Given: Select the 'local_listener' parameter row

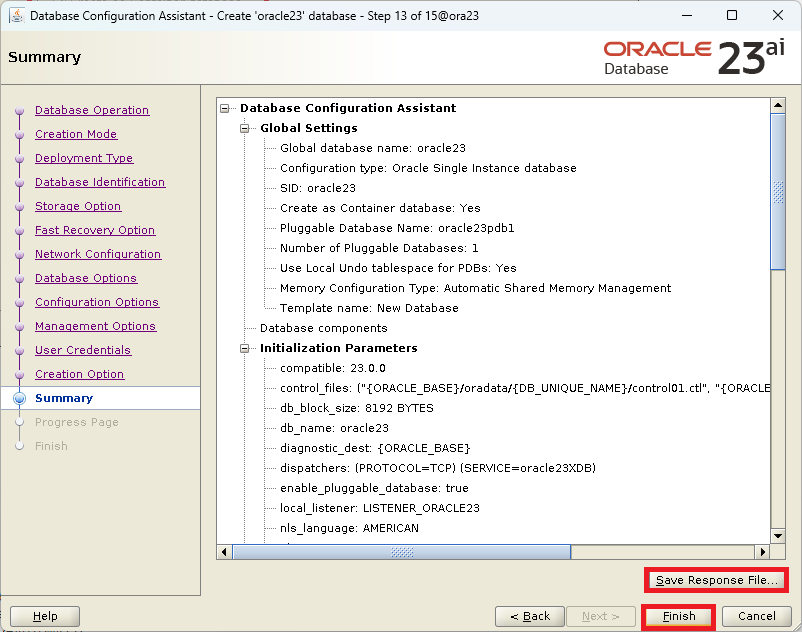Looking at the screenshot, I should tap(380, 508).
